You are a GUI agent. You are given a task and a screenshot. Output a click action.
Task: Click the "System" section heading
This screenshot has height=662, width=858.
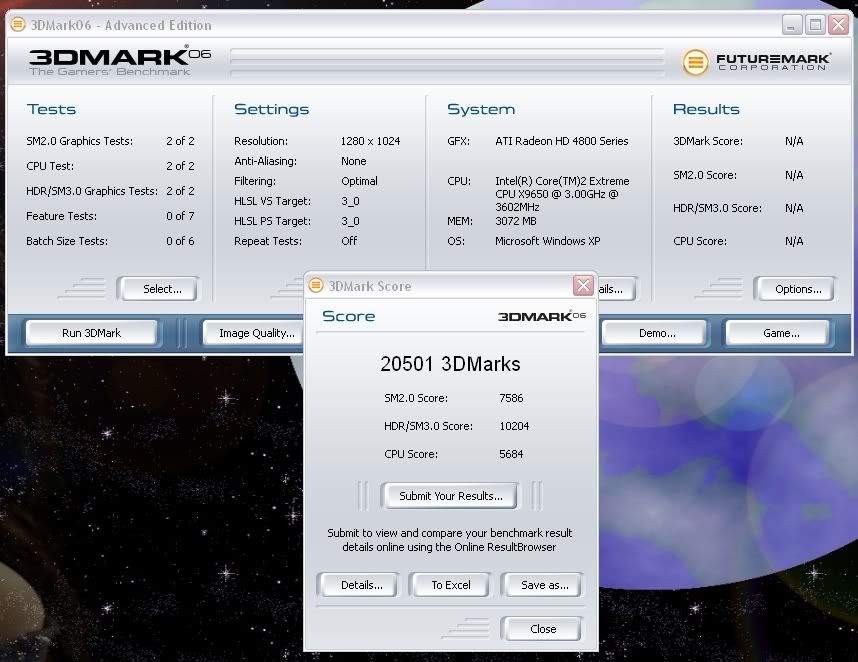481,109
